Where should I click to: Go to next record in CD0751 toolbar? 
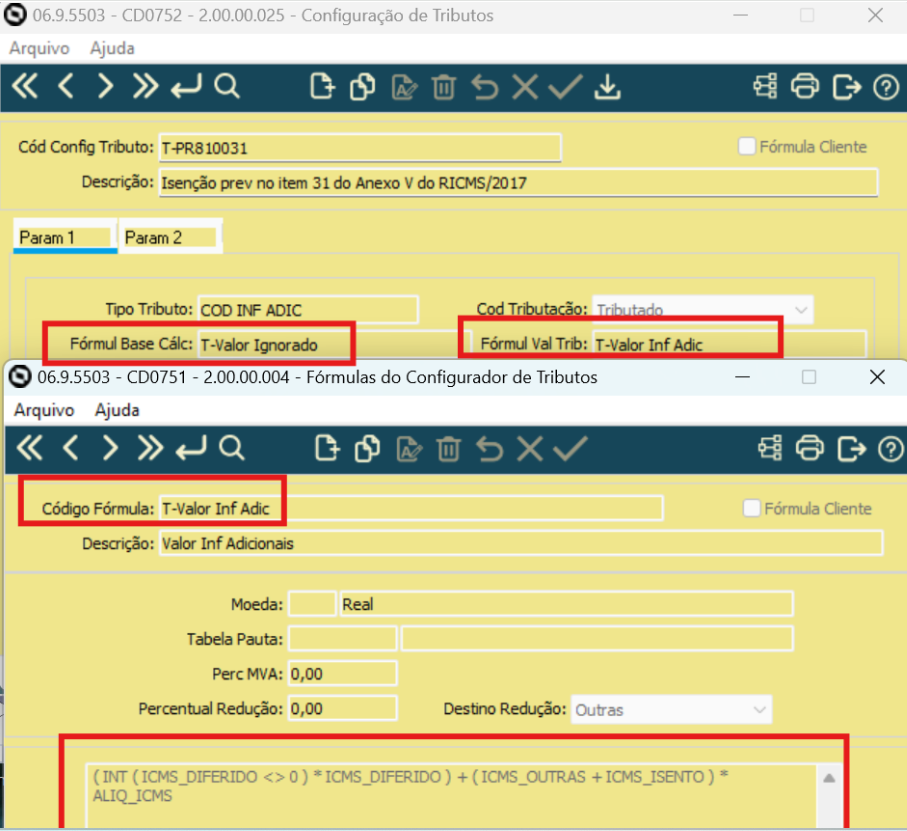click(x=110, y=449)
